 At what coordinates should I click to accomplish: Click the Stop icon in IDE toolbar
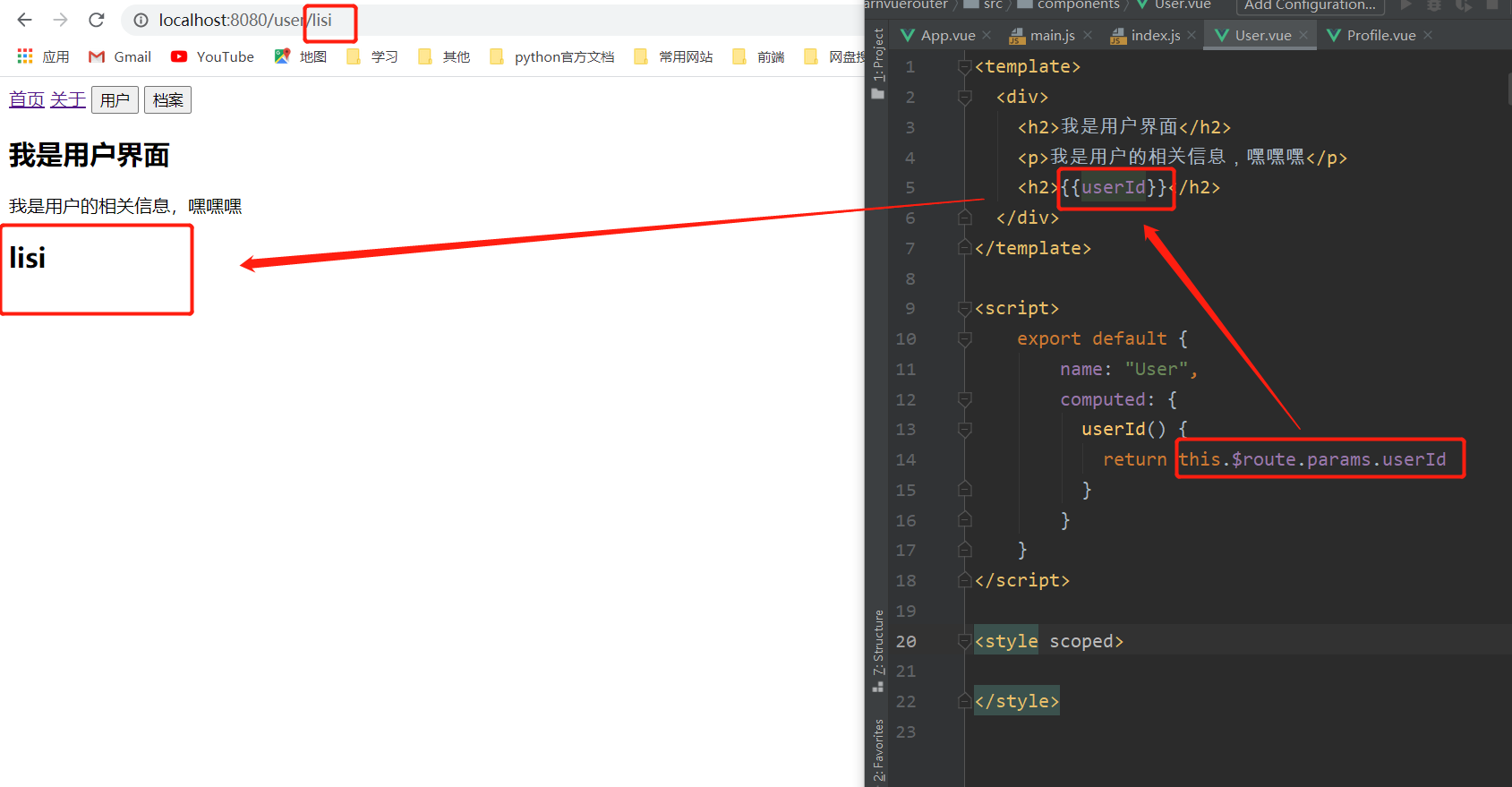click(x=1492, y=4)
